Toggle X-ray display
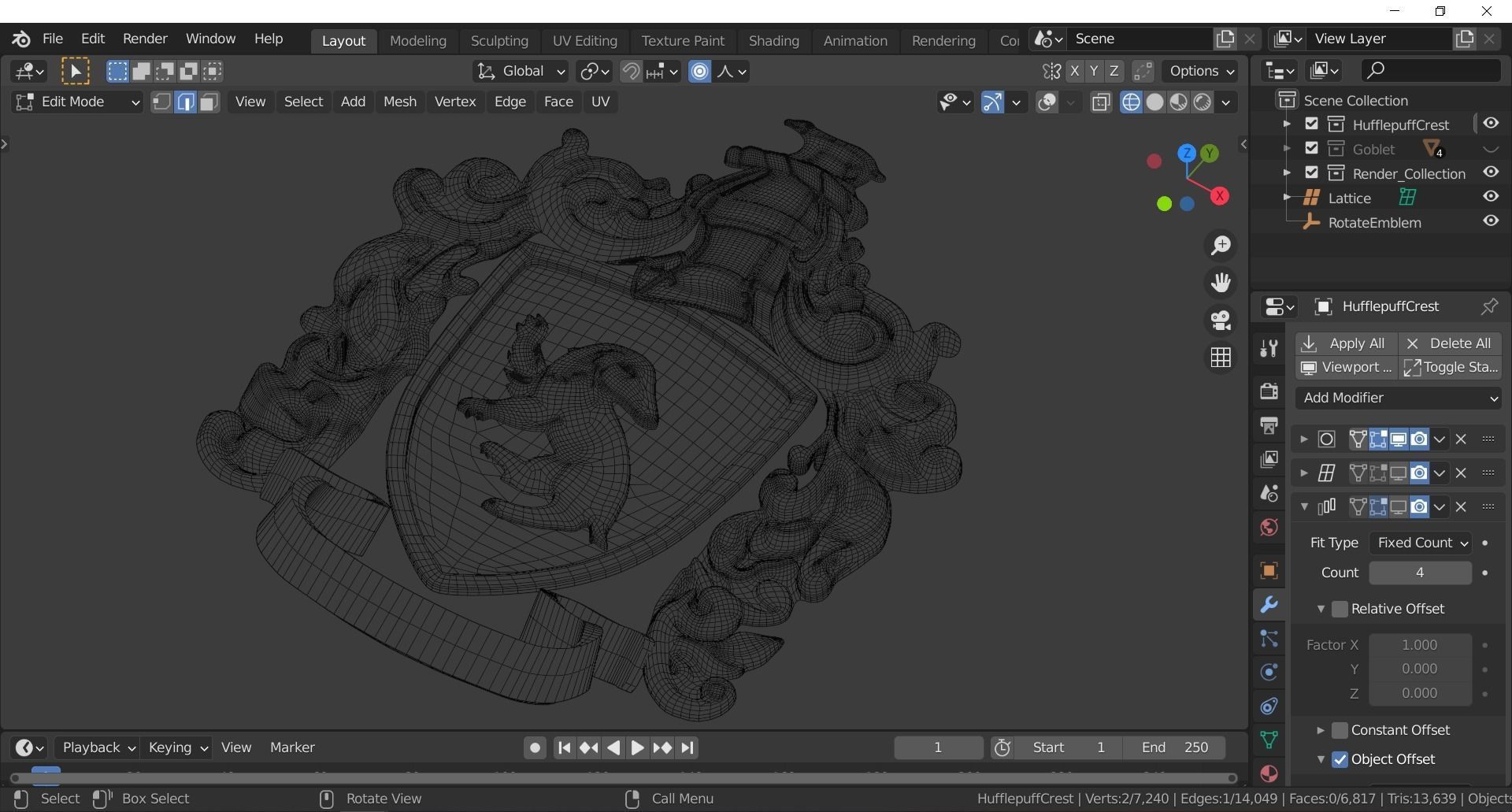1512x812 pixels. [x=1101, y=102]
